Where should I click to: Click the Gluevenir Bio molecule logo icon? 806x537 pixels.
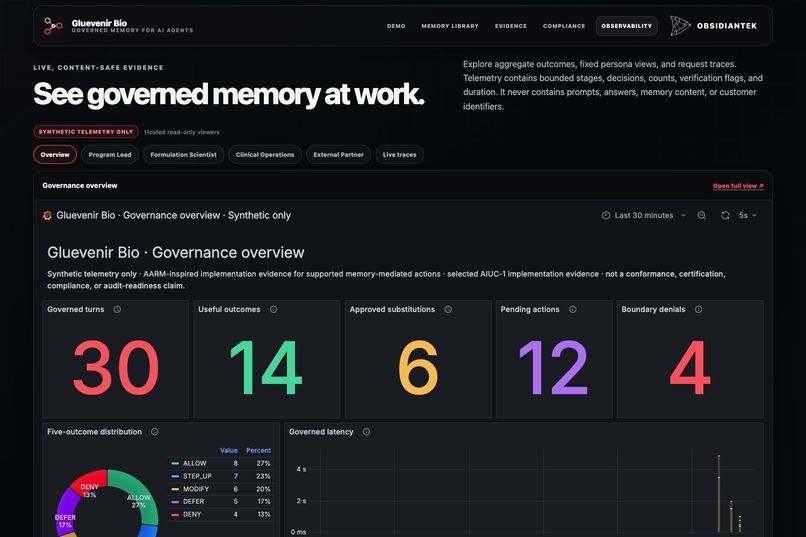52,26
